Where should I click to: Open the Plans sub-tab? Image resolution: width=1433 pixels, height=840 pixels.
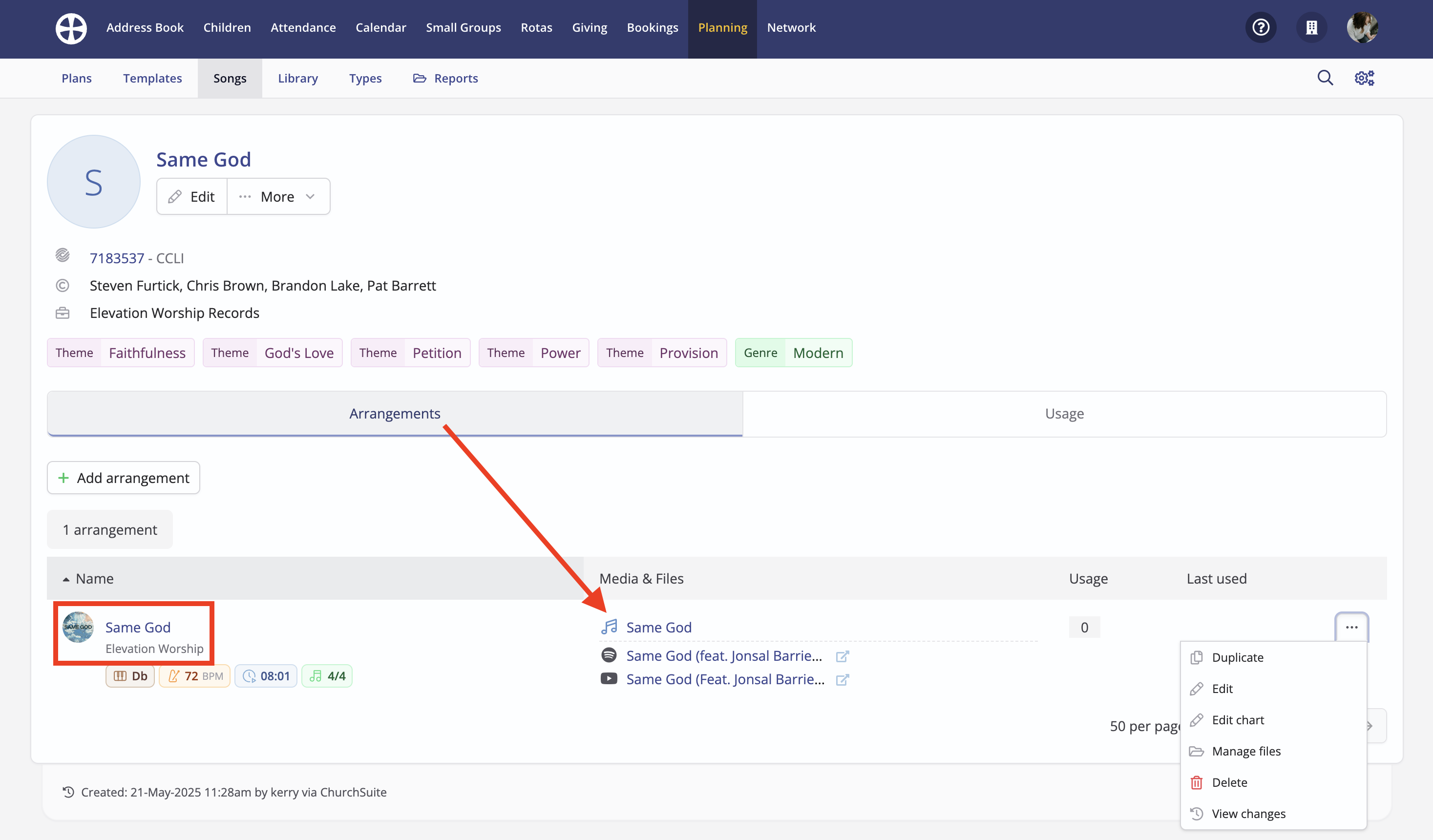coord(76,78)
